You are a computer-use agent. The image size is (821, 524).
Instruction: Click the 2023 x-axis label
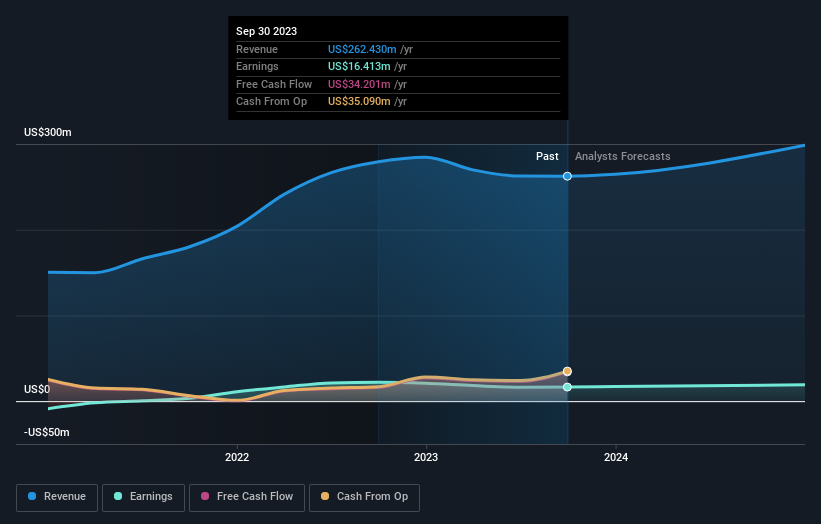[x=426, y=457]
